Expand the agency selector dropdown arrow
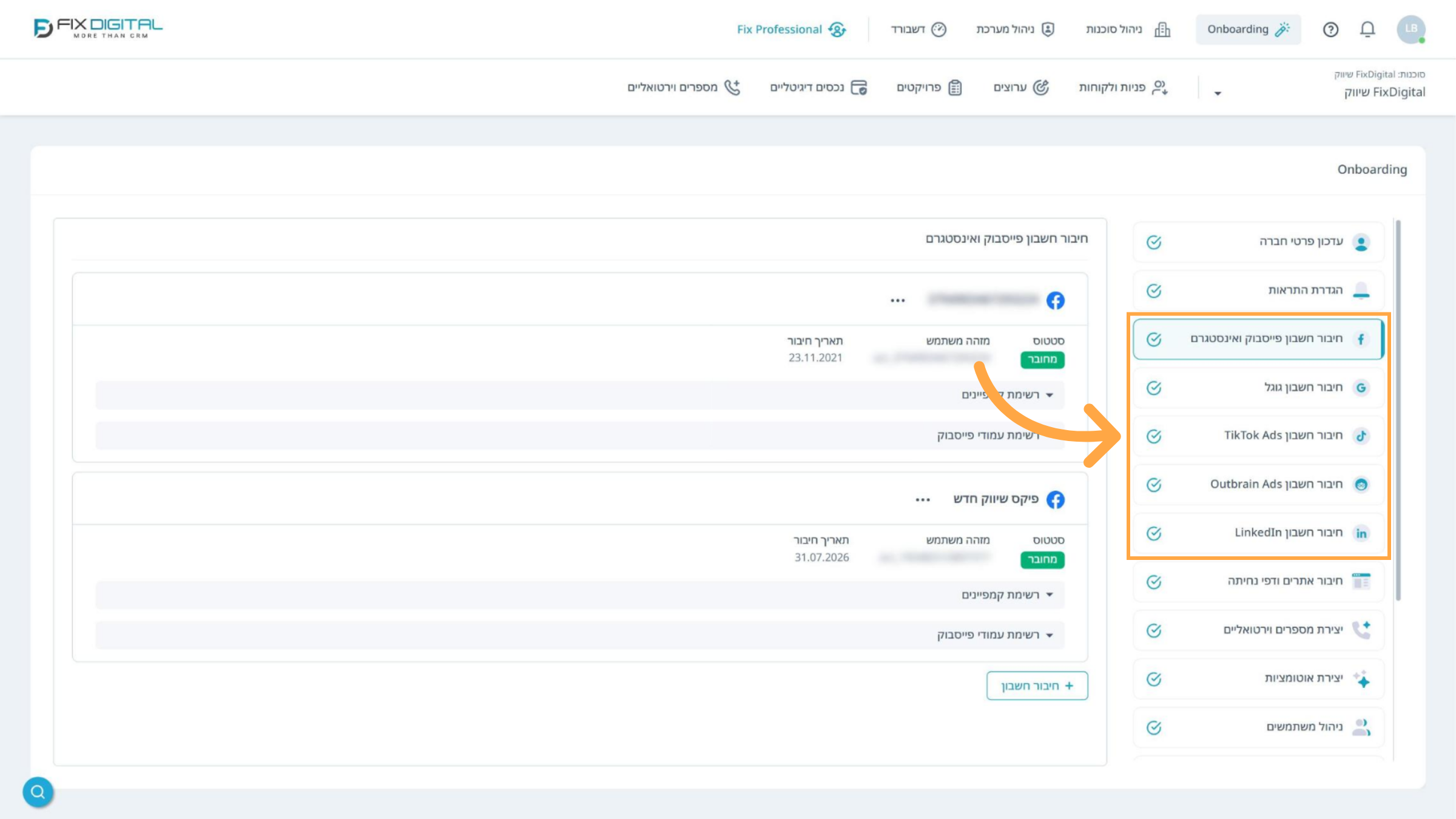Viewport: 1456px width, 819px height. point(1218,93)
